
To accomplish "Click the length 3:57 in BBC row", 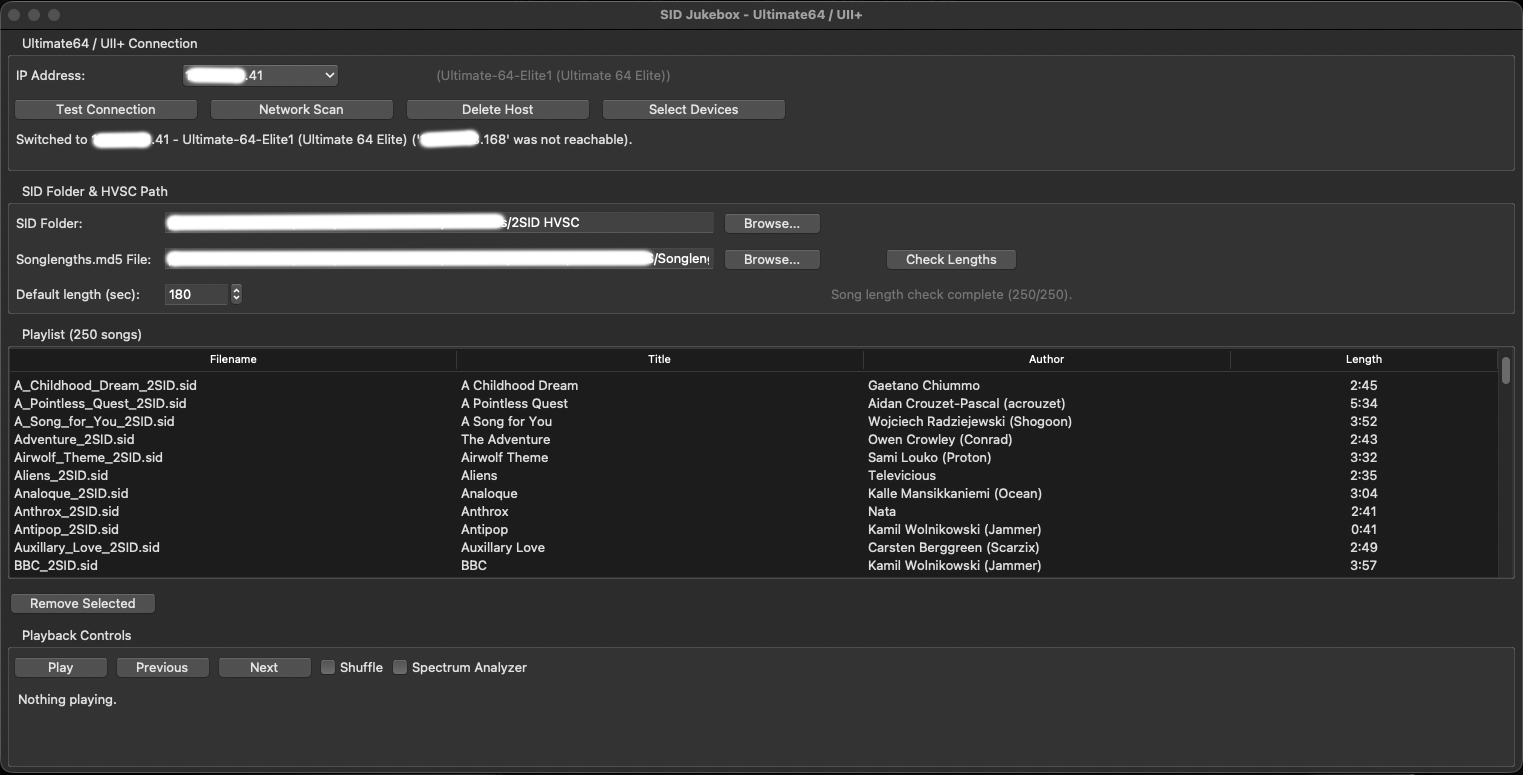I will (1364, 565).
